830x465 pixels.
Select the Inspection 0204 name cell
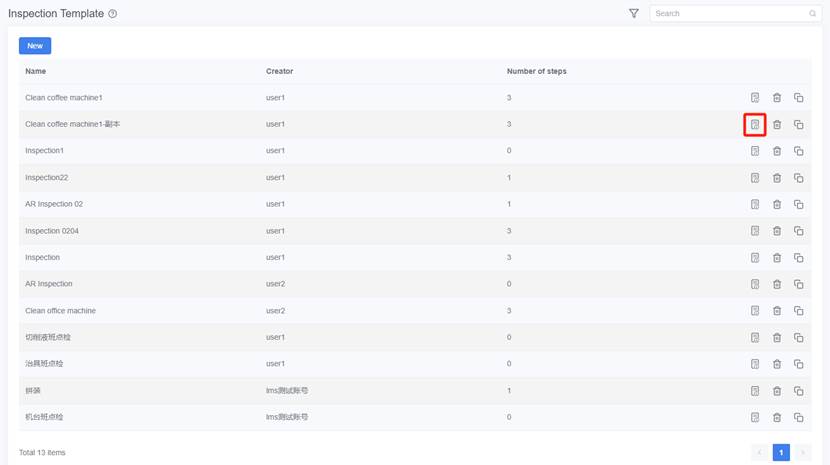pos(52,231)
